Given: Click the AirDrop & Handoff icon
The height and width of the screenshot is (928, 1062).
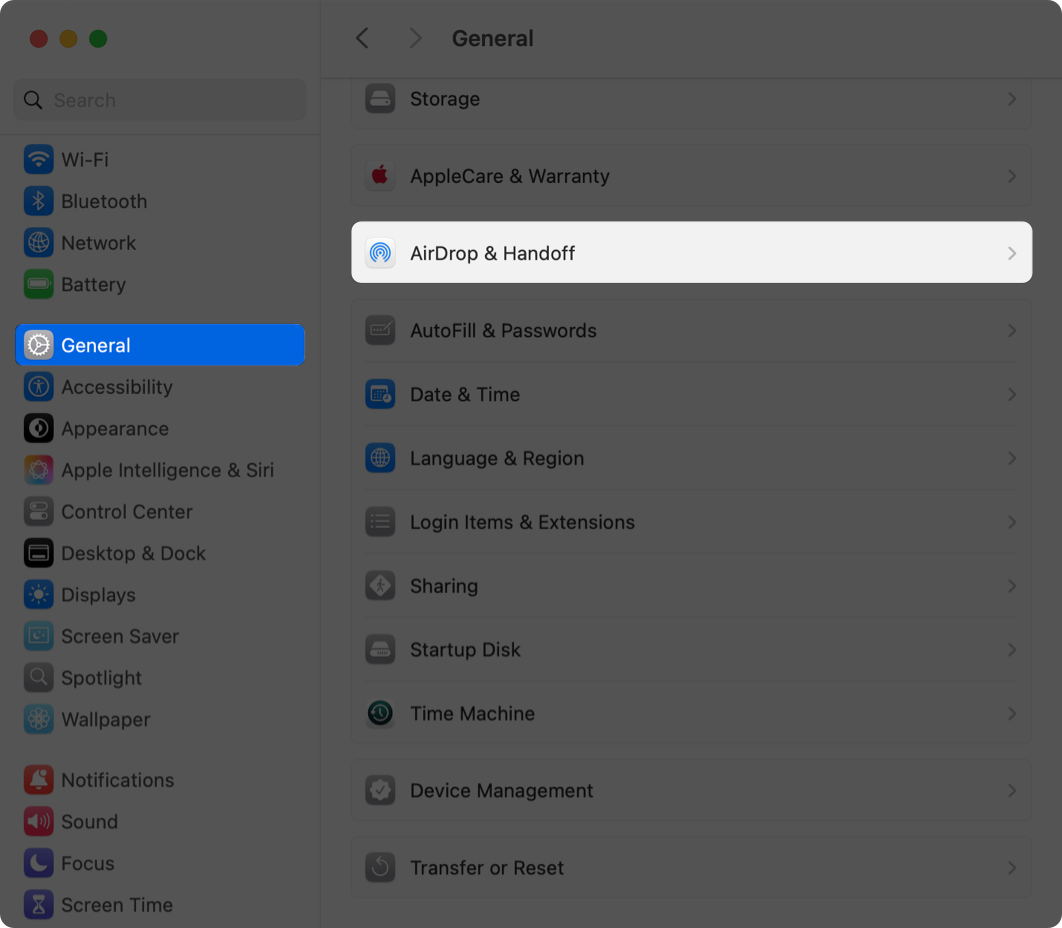Looking at the screenshot, I should pos(380,253).
